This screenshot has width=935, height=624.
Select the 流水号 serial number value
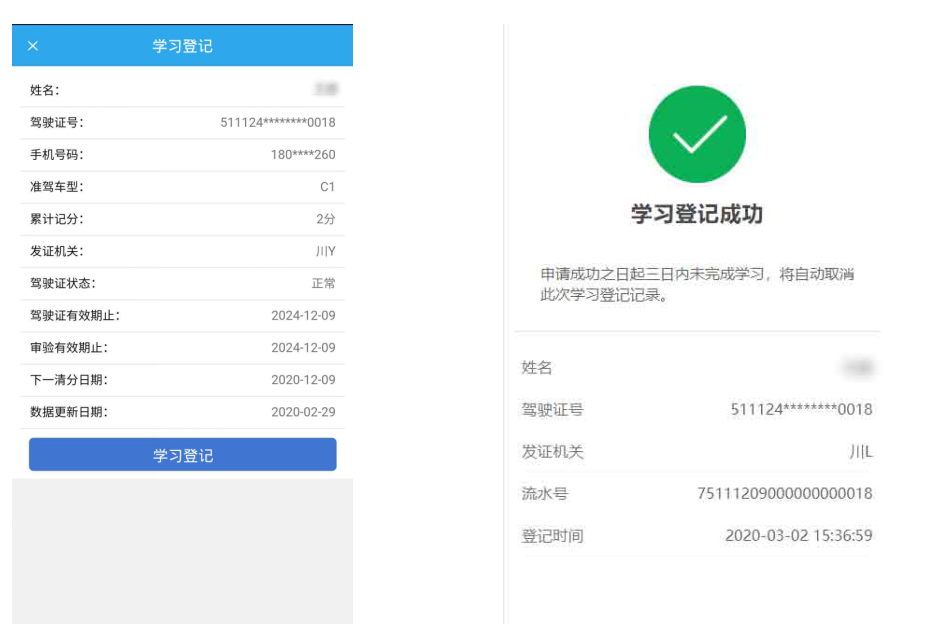[x=784, y=493]
